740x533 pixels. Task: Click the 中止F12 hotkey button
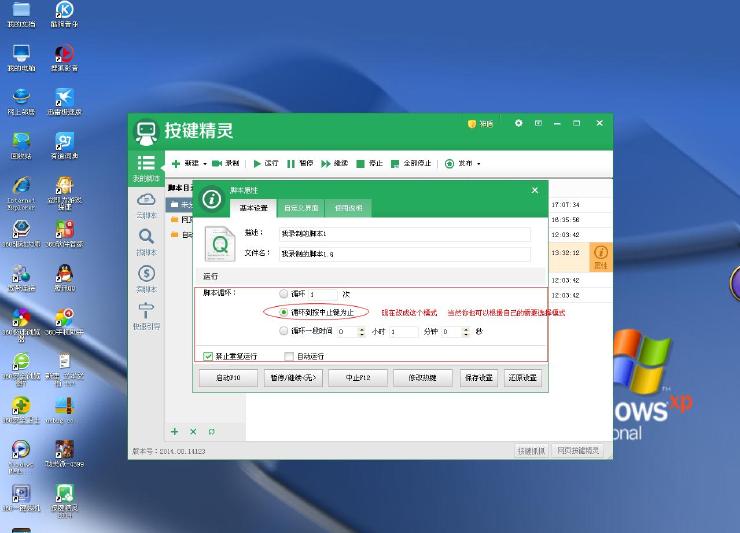tap(358, 378)
